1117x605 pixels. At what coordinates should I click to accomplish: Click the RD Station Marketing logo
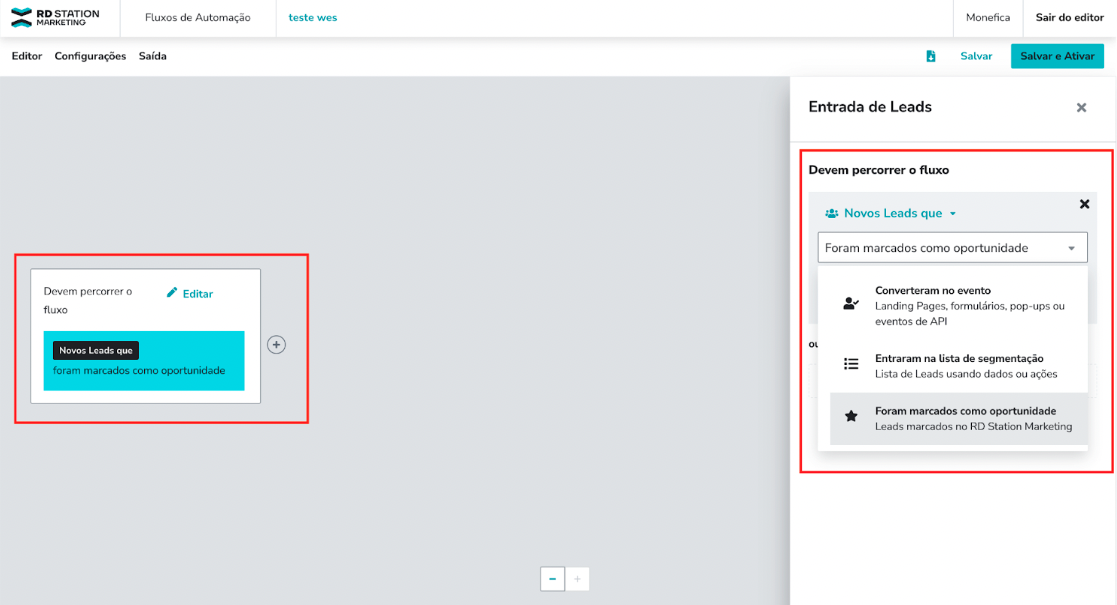55,18
